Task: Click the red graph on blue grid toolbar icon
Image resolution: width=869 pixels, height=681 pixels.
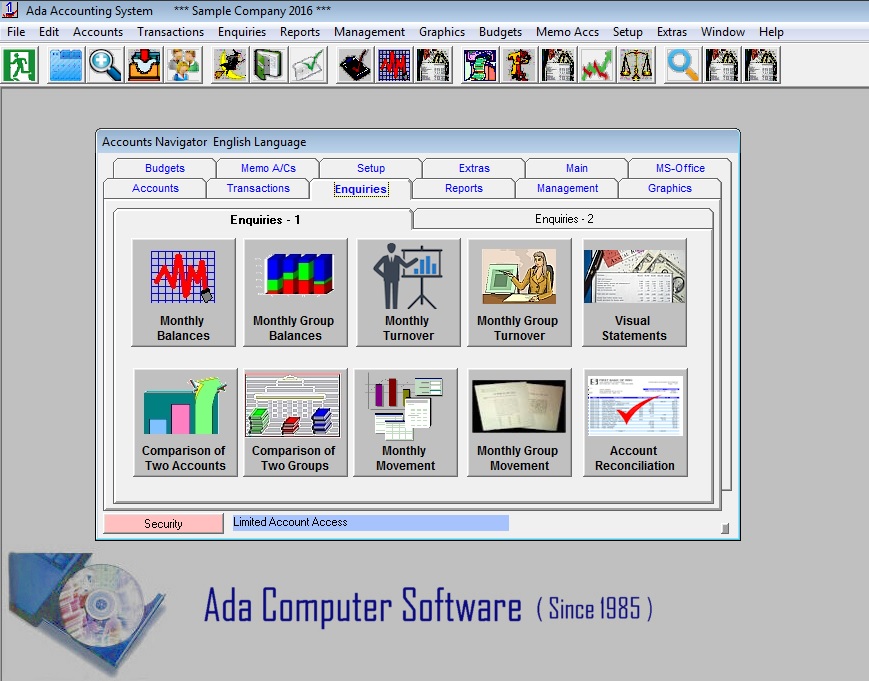Action: pos(394,65)
